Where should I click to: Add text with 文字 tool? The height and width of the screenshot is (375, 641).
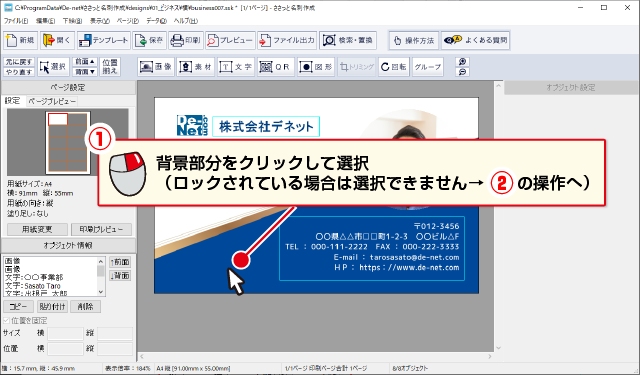tap(235, 67)
